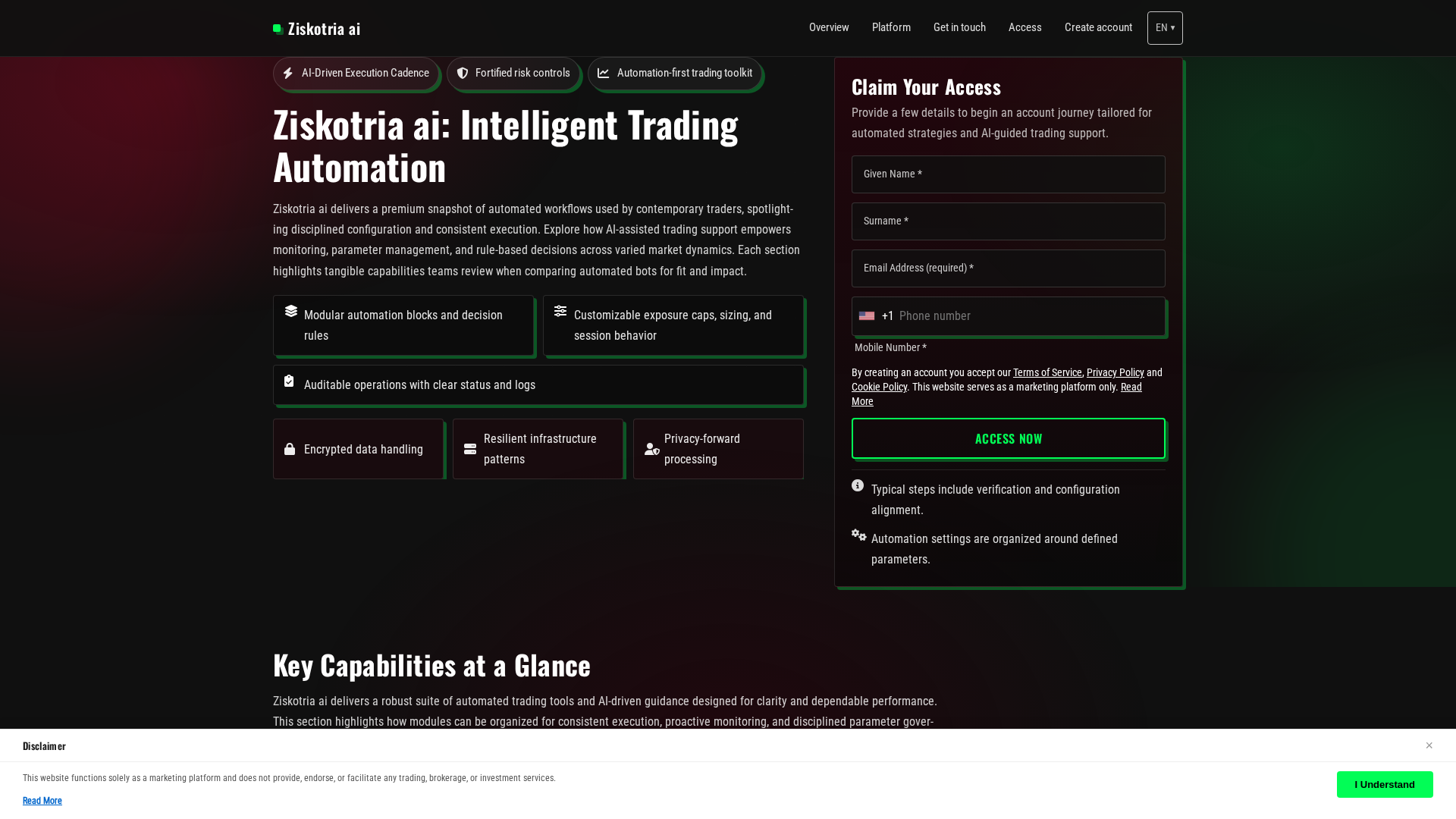Click the shield icon beside Fortified risk controls
Viewport: 1456px width, 819px height.
[463, 74]
